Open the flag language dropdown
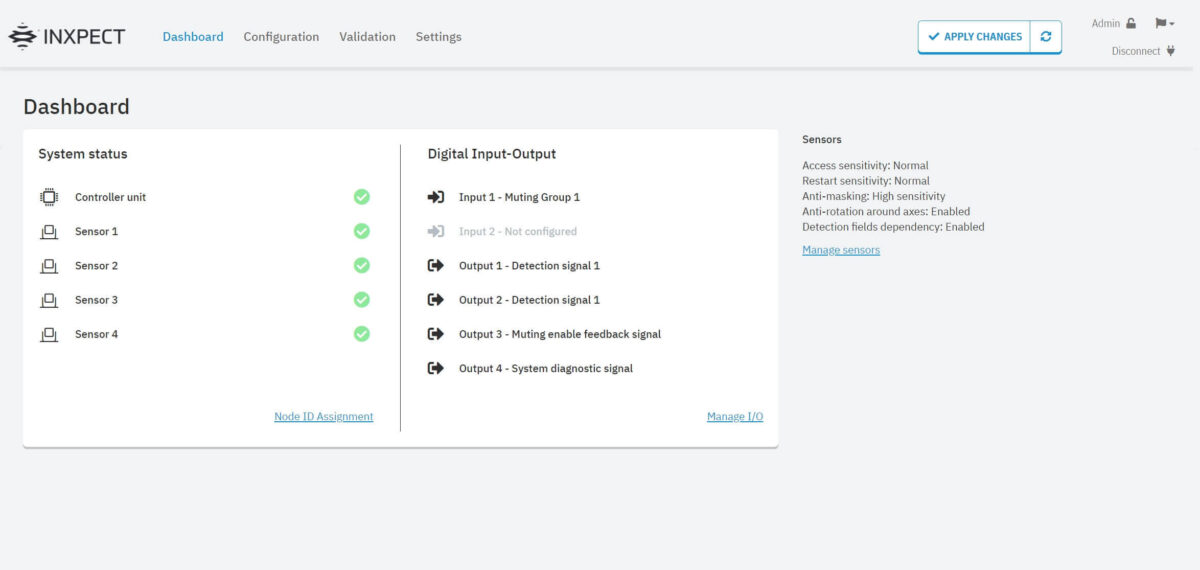Screen dimensions: 1200x570 (x=1164, y=23)
